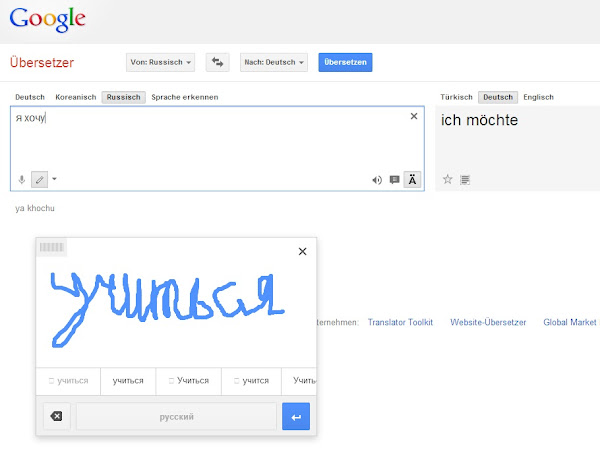600x454 pixels.
Task: Select Deutsch target language tab
Action: (x=498, y=97)
